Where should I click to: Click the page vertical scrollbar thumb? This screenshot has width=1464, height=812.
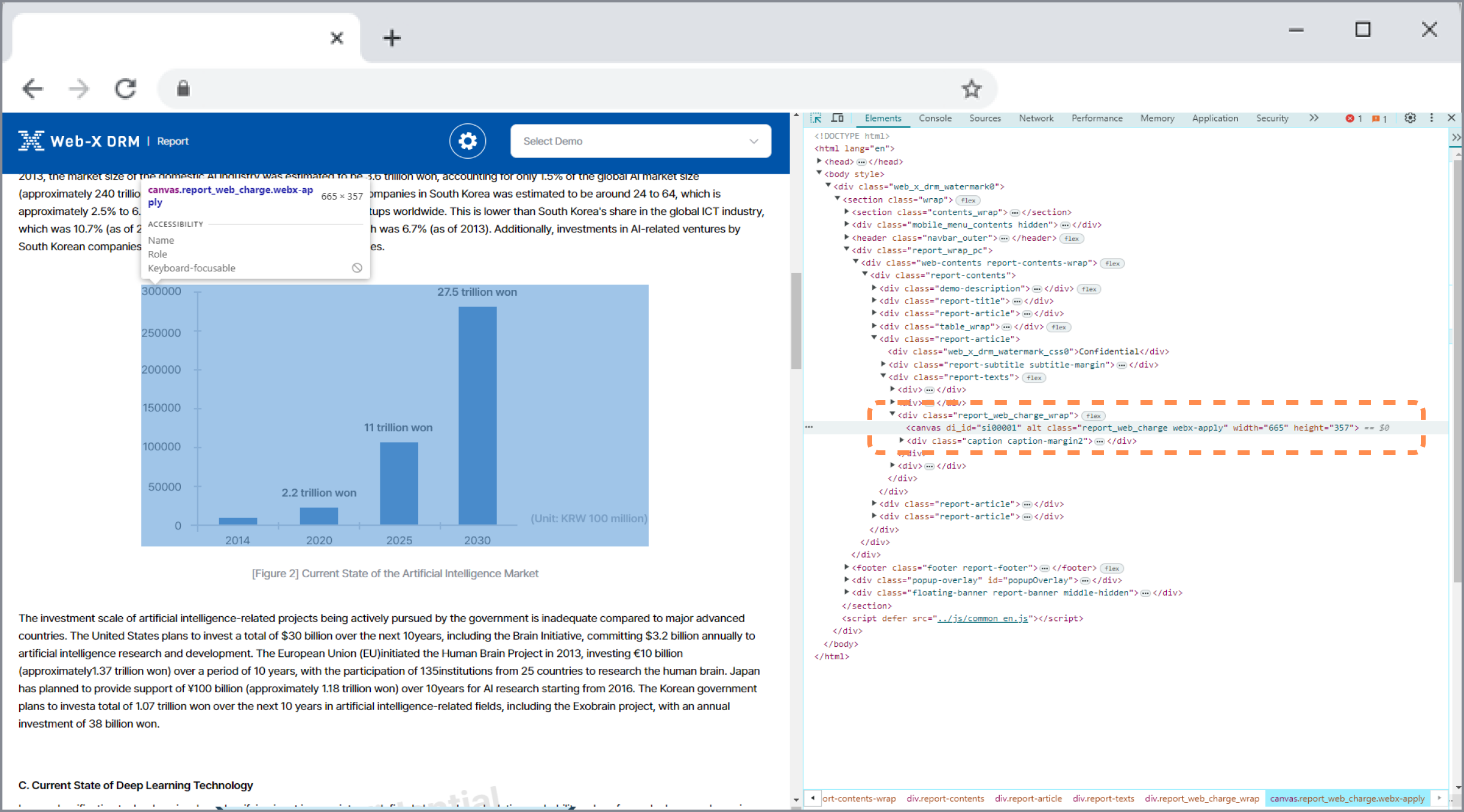coord(796,321)
